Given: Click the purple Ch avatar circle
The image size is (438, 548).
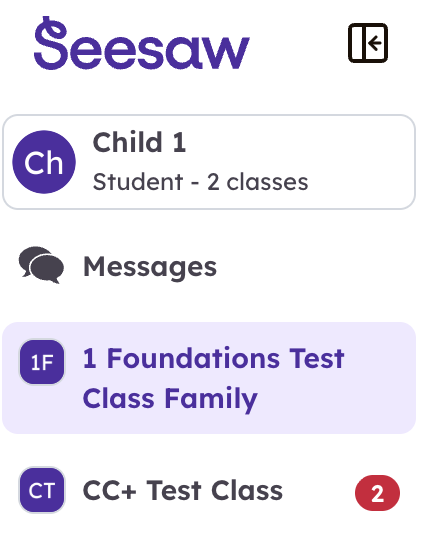Looking at the screenshot, I should 44,162.
